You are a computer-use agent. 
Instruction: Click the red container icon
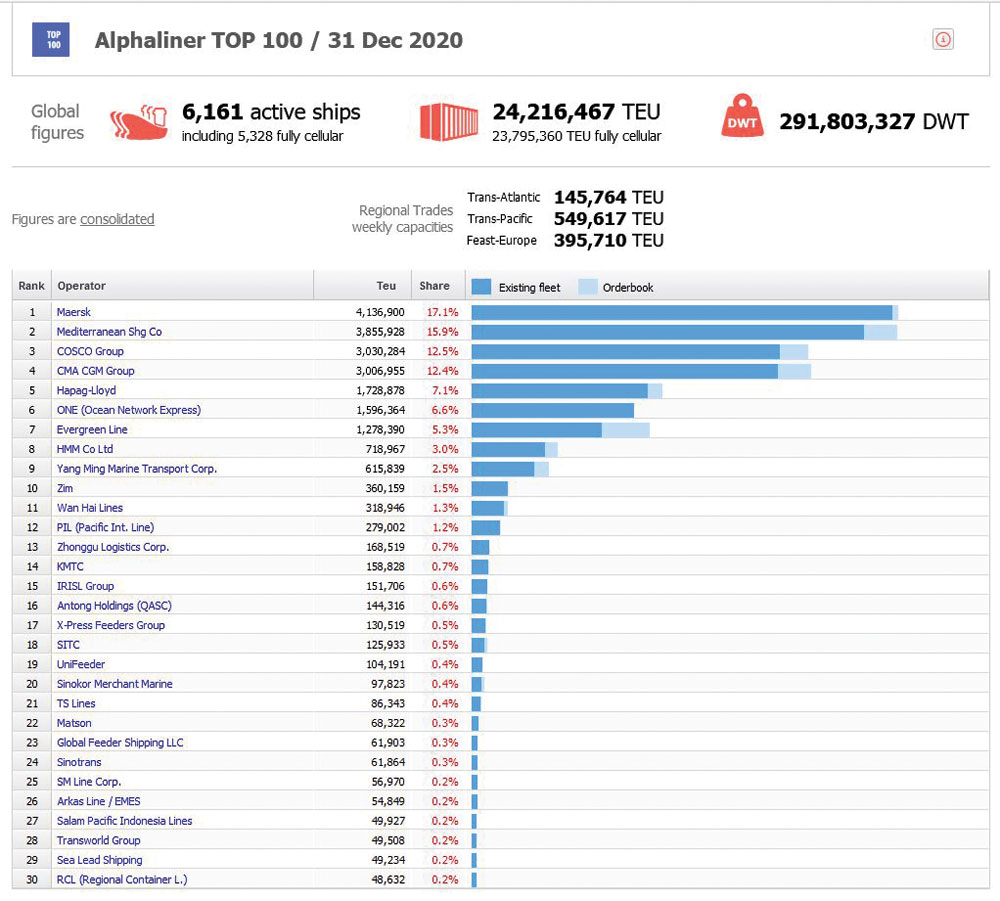point(449,122)
